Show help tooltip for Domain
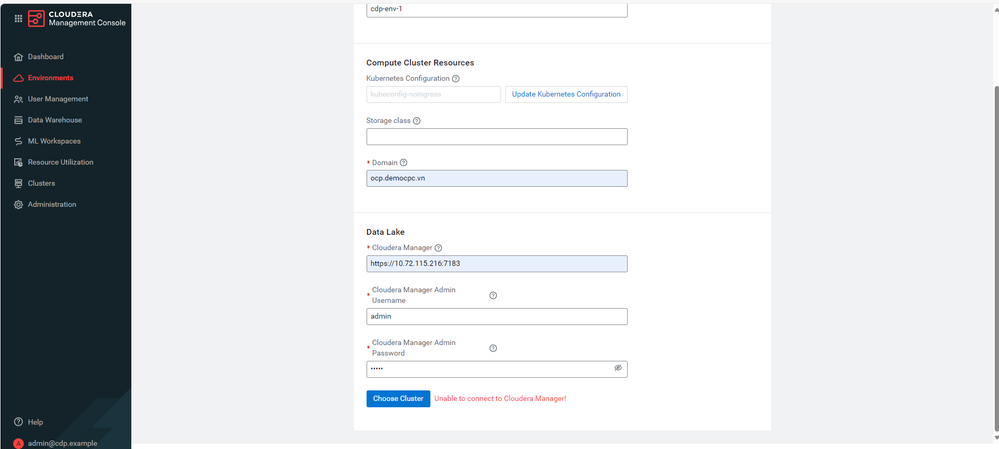Image resolution: width=999 pixels, height=449 pixels. coord(403,162)
